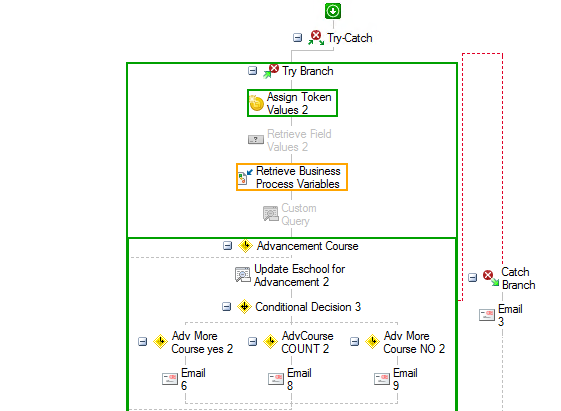
Task: Select the Email 3 activity icon
Action: click(x=487, y=315)
